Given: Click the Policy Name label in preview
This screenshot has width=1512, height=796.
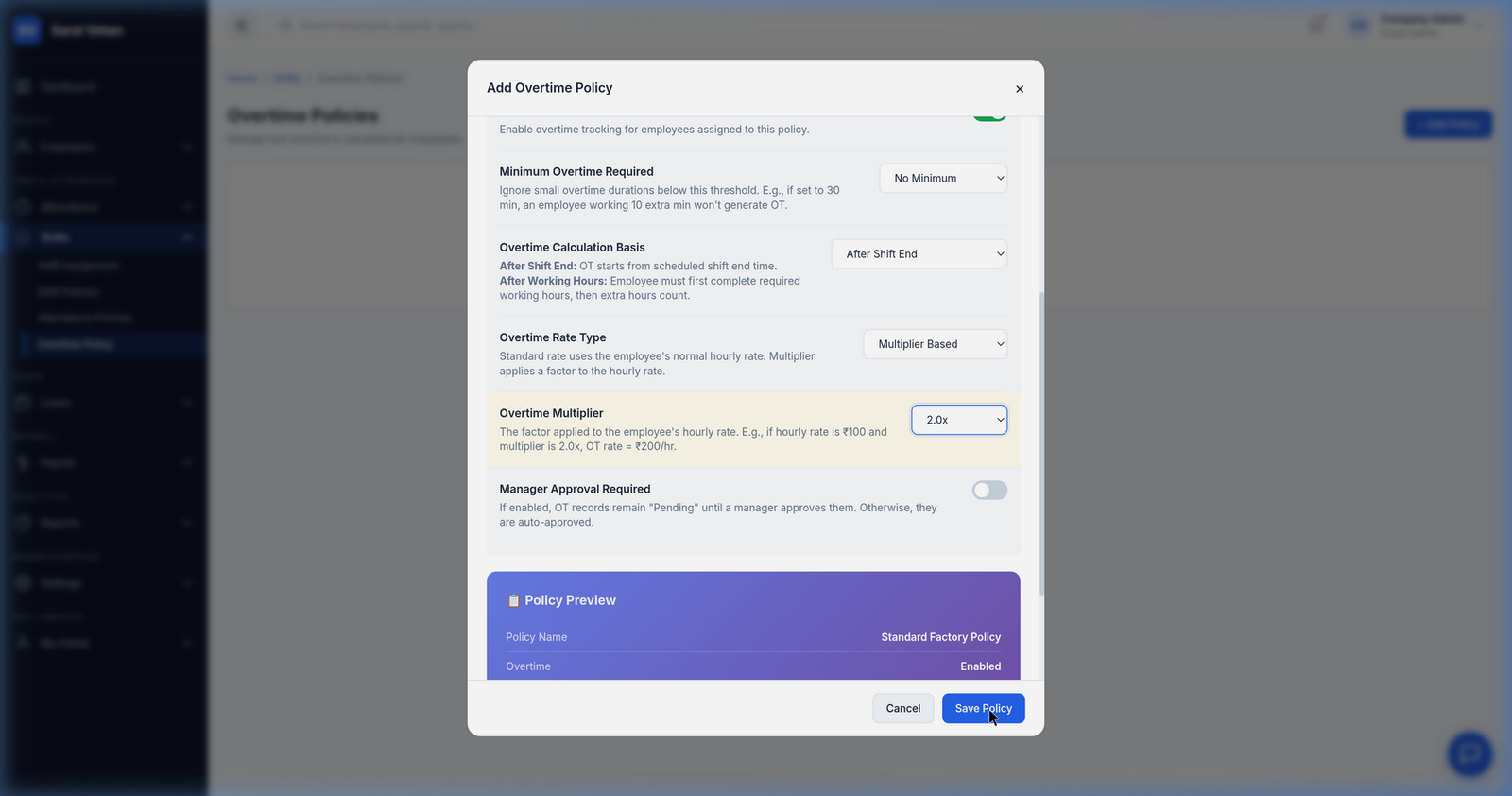Looking at the screenshot, I should click(x=536, y=637).
